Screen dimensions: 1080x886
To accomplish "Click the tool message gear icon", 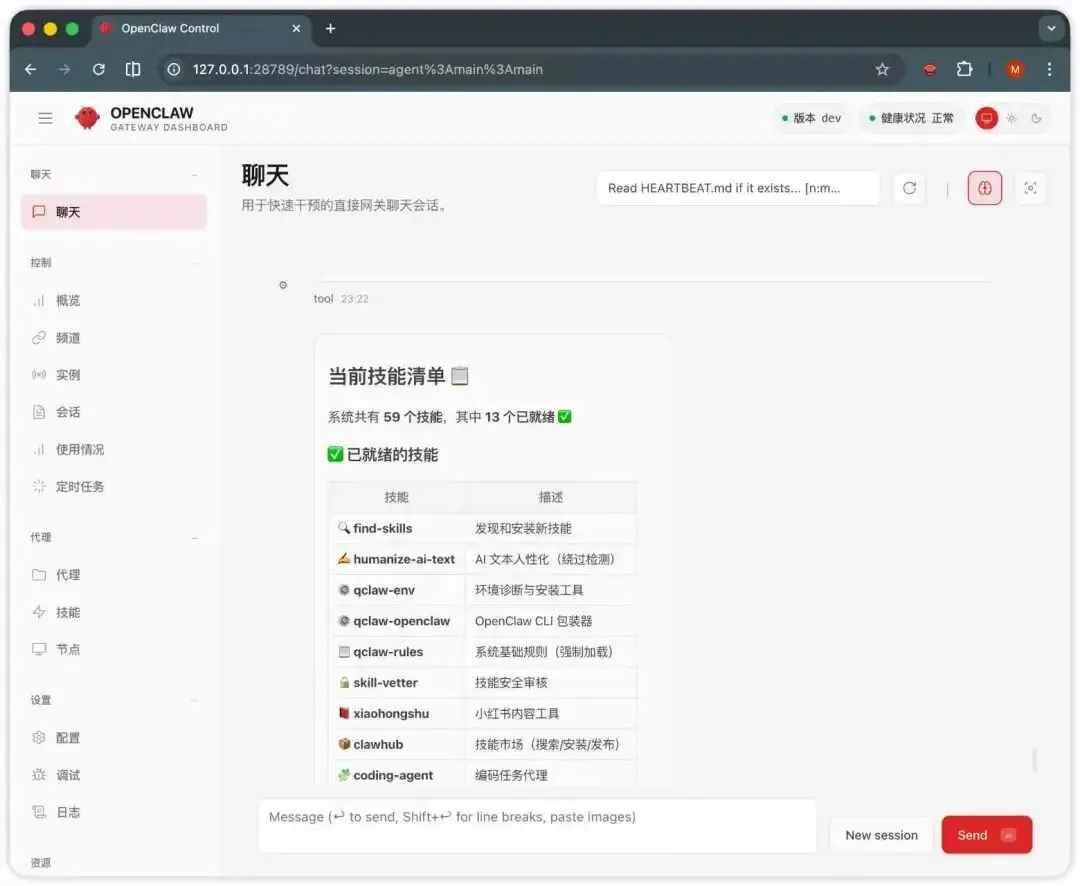I will [x=283, y=285].
